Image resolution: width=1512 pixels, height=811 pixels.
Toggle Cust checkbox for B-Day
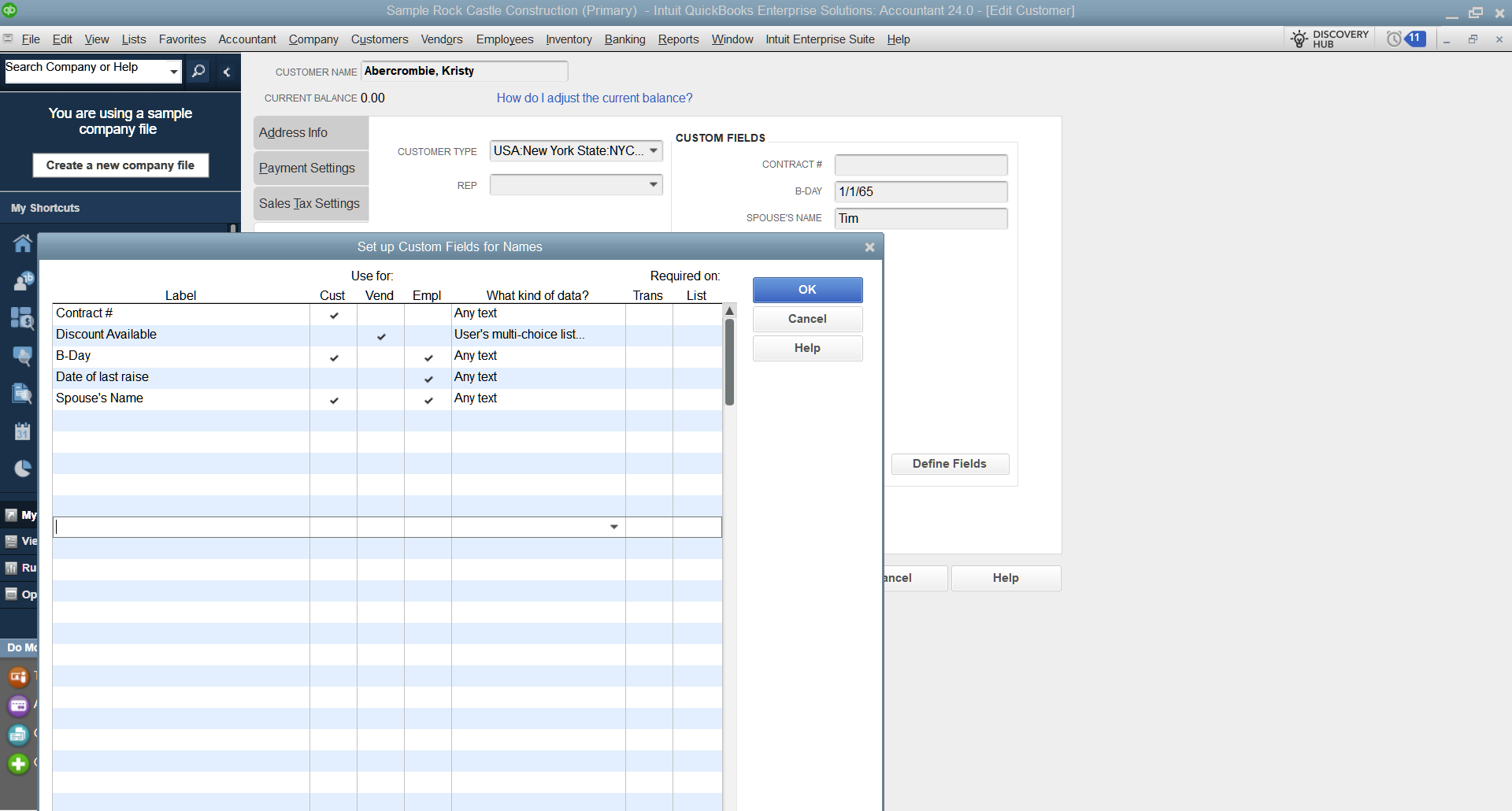334,357
